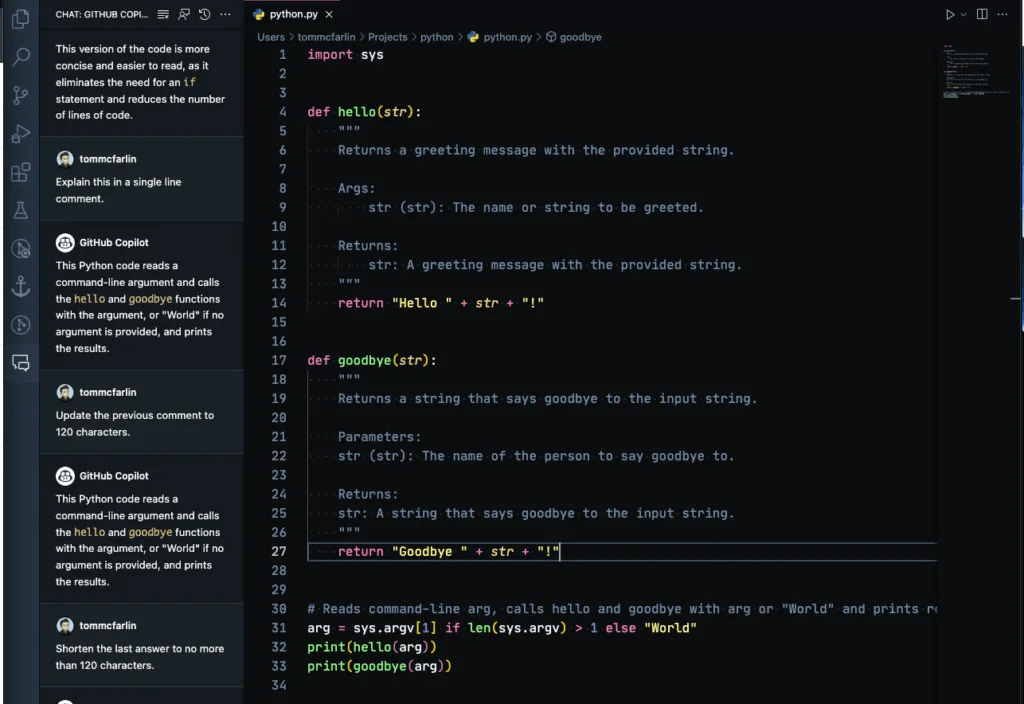Open chat panel more actions ellipsis

tap(225, 14)
